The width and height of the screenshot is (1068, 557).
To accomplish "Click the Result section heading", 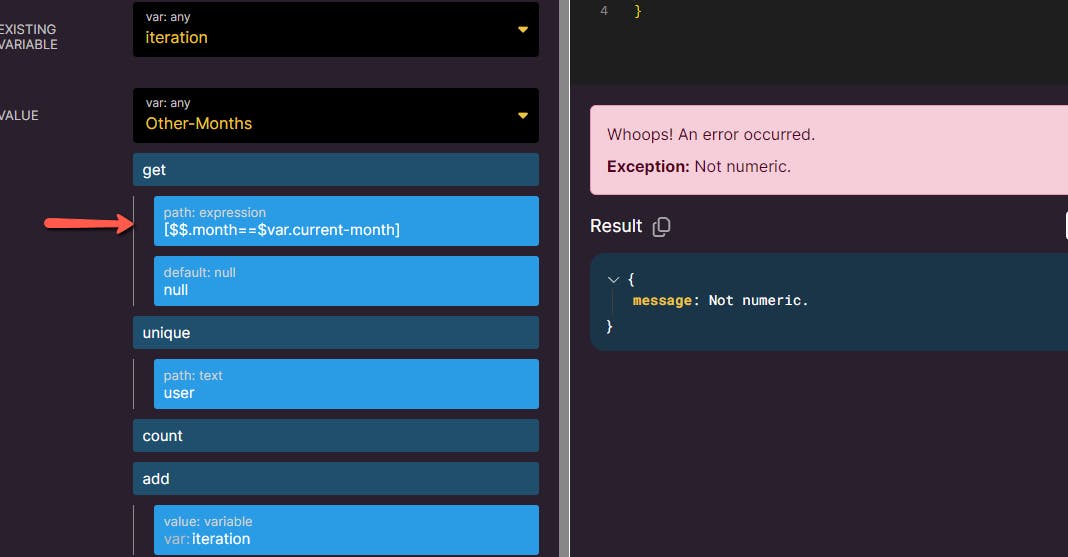I will click(x=616, y=226).
